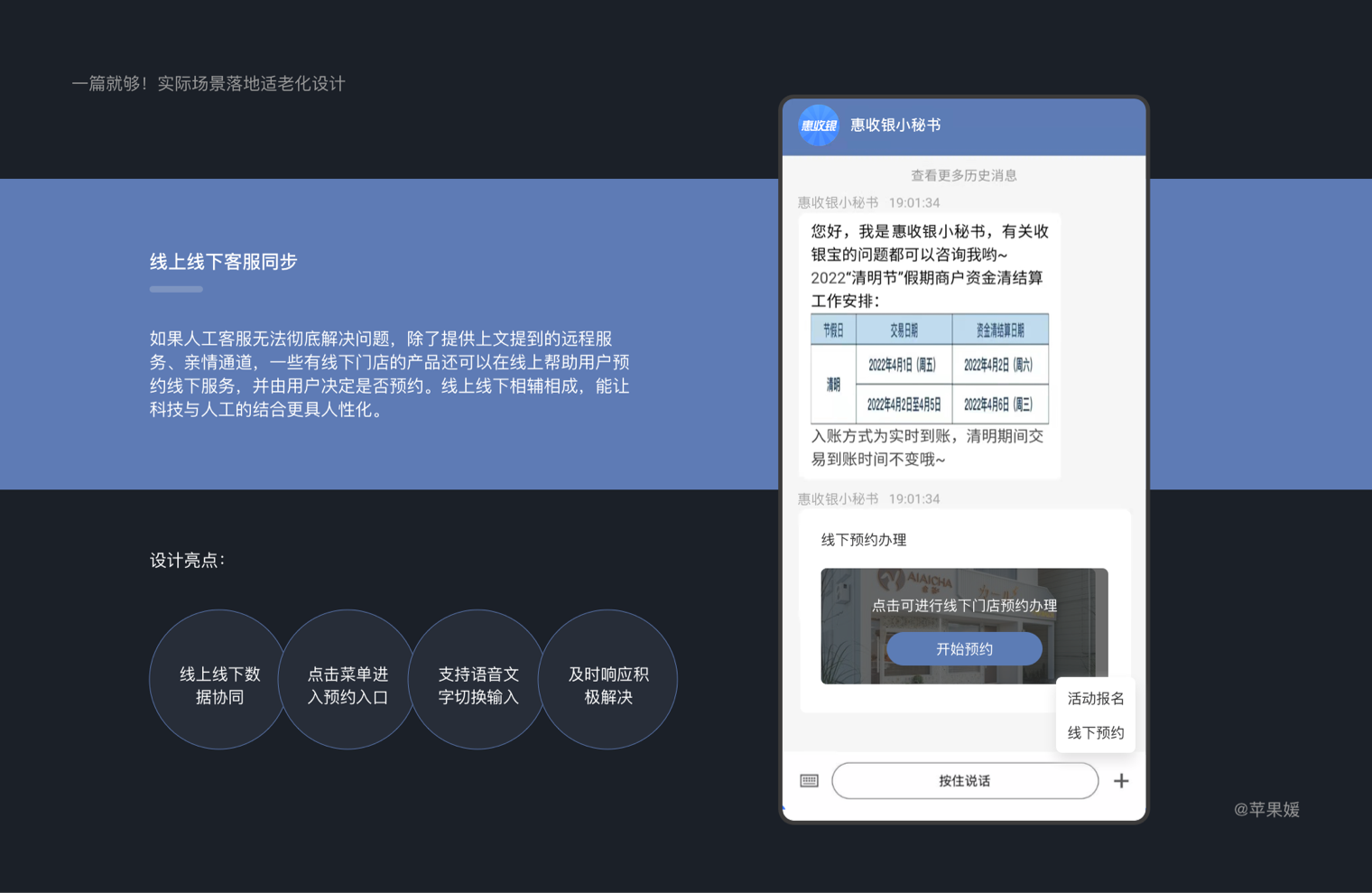Select 线下预约 menu entry
The height and width of the screenshot is (893, 1372).
click(x=1096, y=732)
